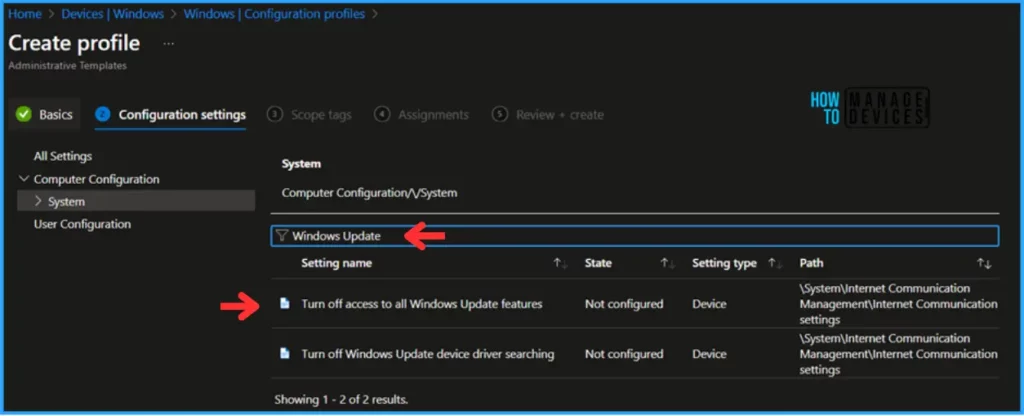Click Not configured state of Turn off access row
Viewport: 1024px width, 416px height.
[624, 304]
